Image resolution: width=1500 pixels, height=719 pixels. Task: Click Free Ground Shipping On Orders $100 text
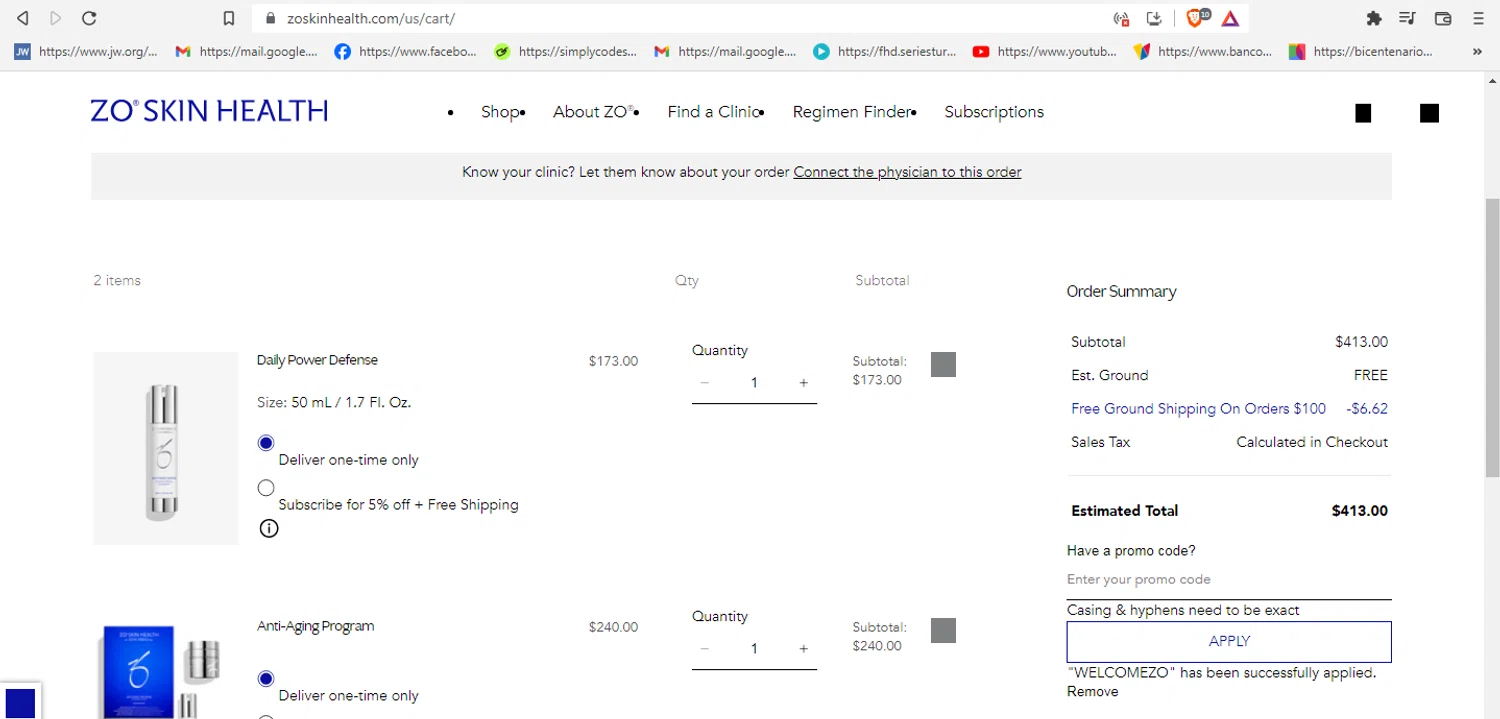[1198, 408]
